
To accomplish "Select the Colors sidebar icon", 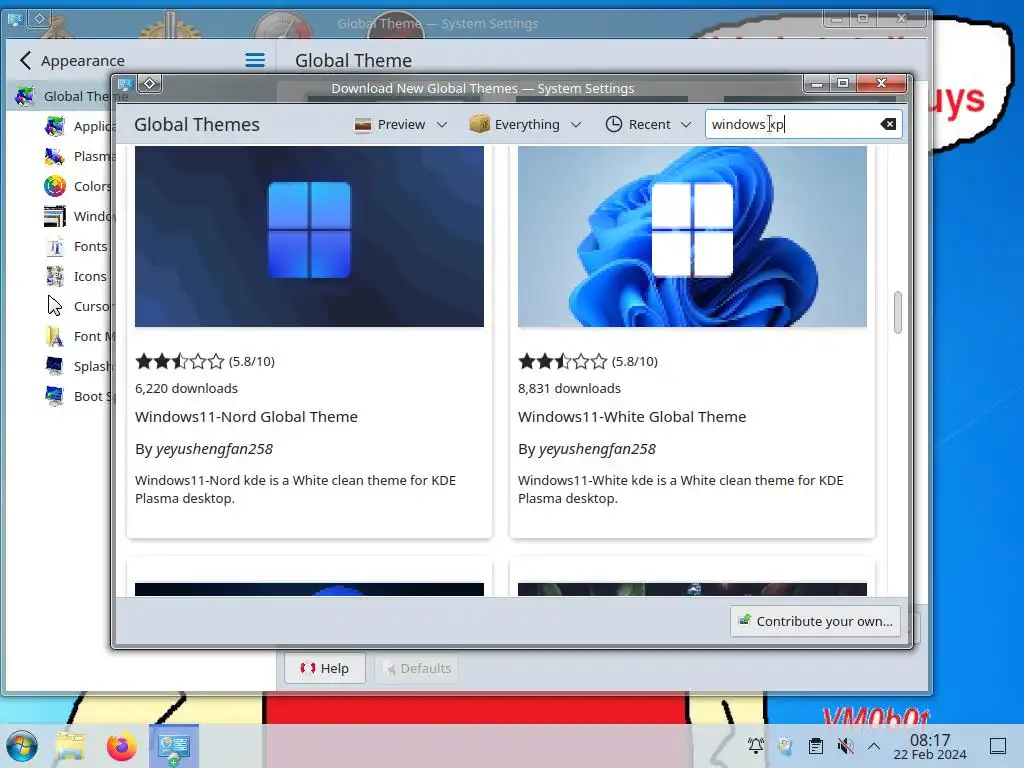I will click(55, 186).
